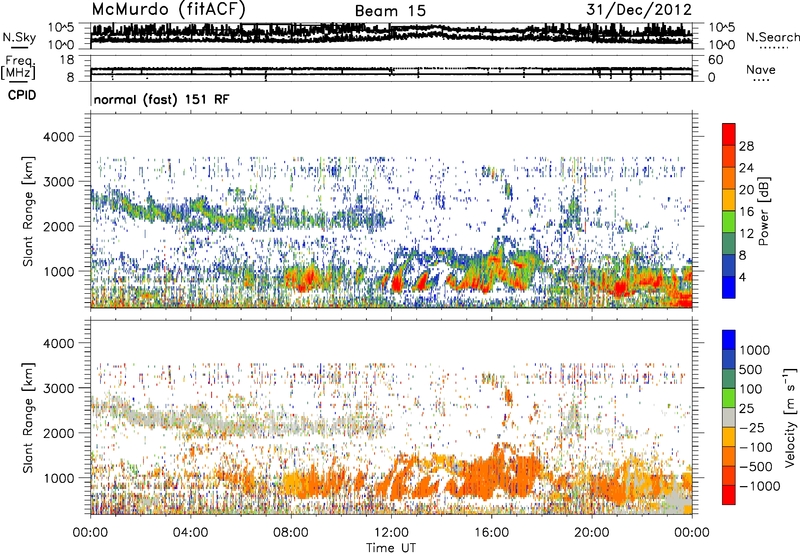Select the CPID row label
The image size is (800, 554).
pyautogui.click(x=22, y=95)
